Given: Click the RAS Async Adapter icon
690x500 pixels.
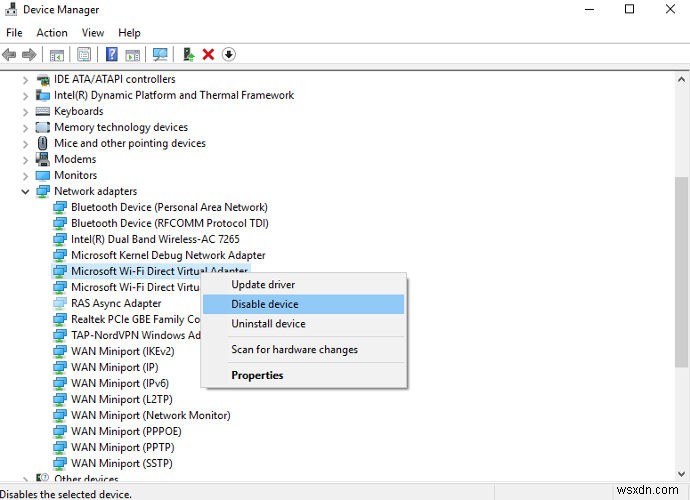Looking at the screenshot, I should click(60, 303).
